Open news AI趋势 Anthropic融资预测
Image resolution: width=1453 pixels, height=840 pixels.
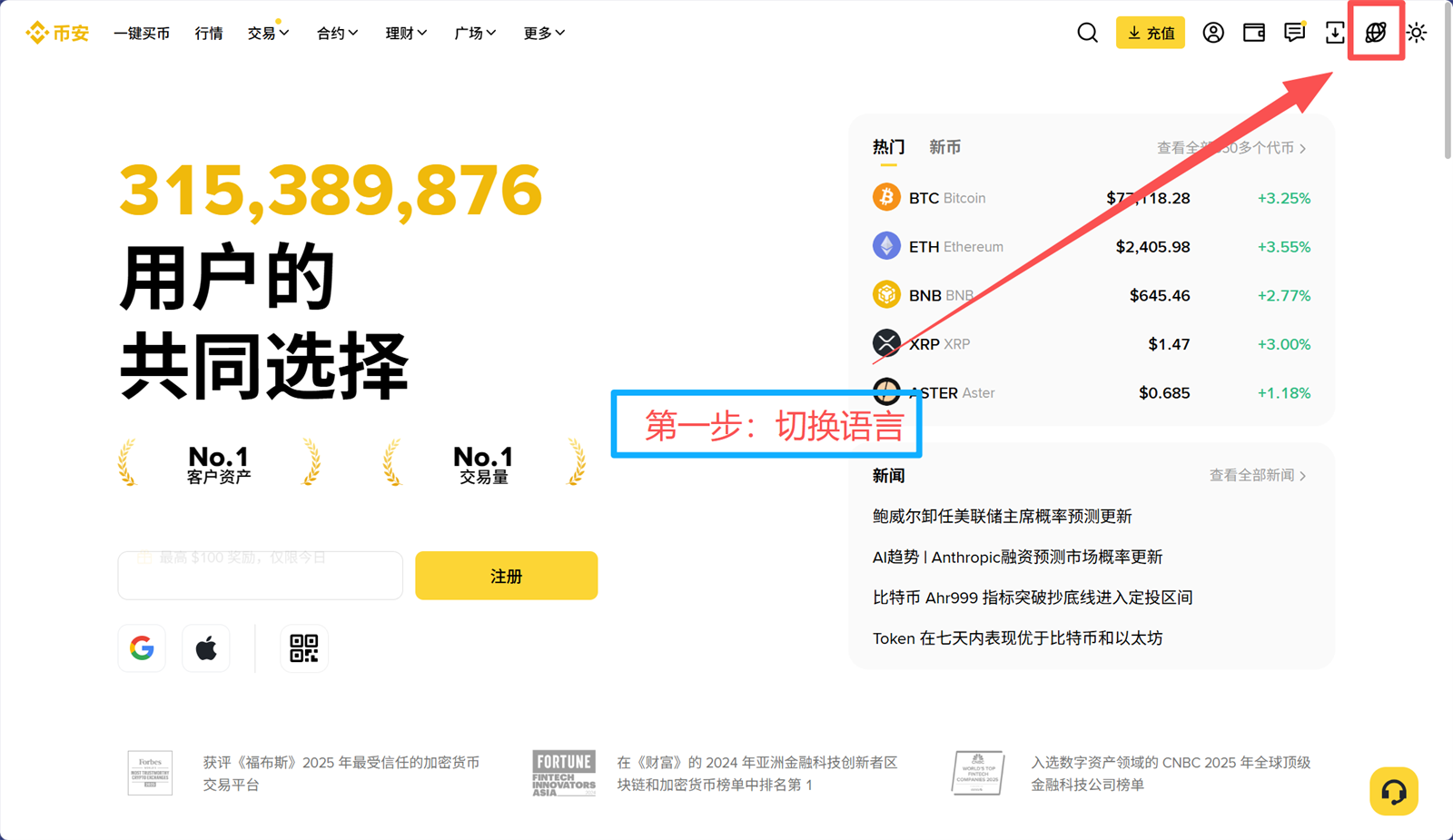point(1017,557)
